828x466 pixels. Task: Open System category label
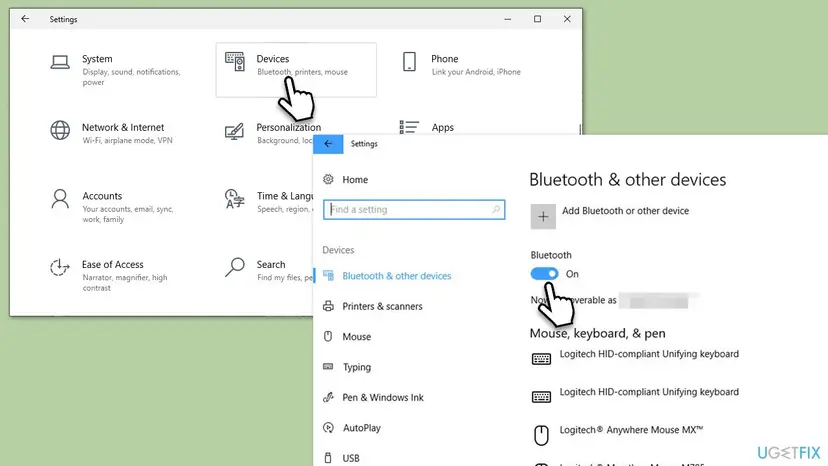click(97, 59)
